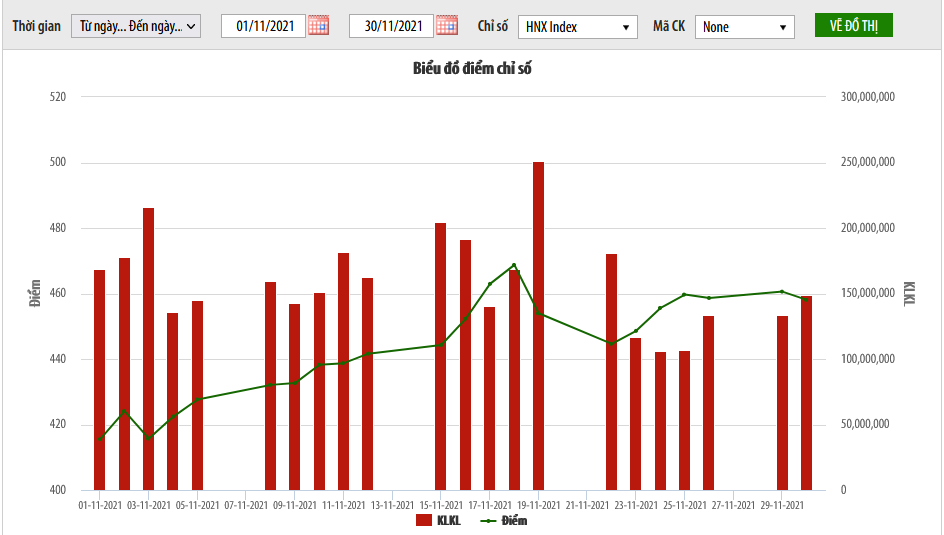Click the volume bar for 03-11-2021
The height and width of the screenshot is (535, 944).
[x=148, y=349]
